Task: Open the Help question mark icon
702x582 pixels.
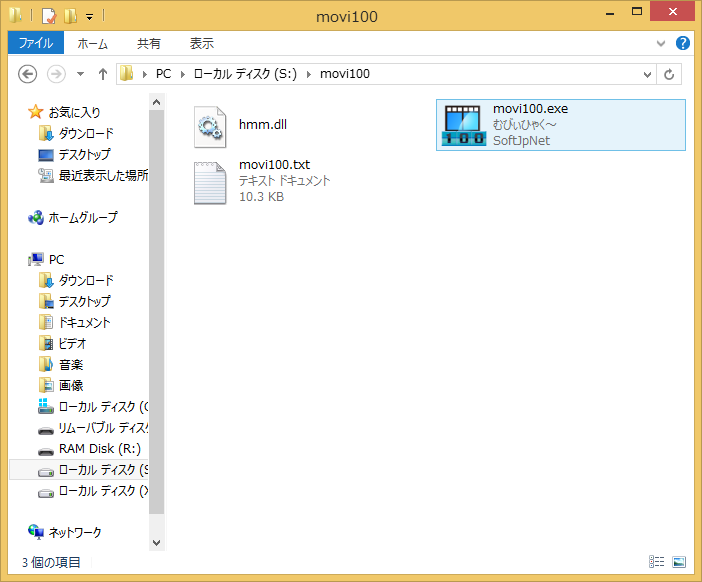Action: (x=683, y=43)
